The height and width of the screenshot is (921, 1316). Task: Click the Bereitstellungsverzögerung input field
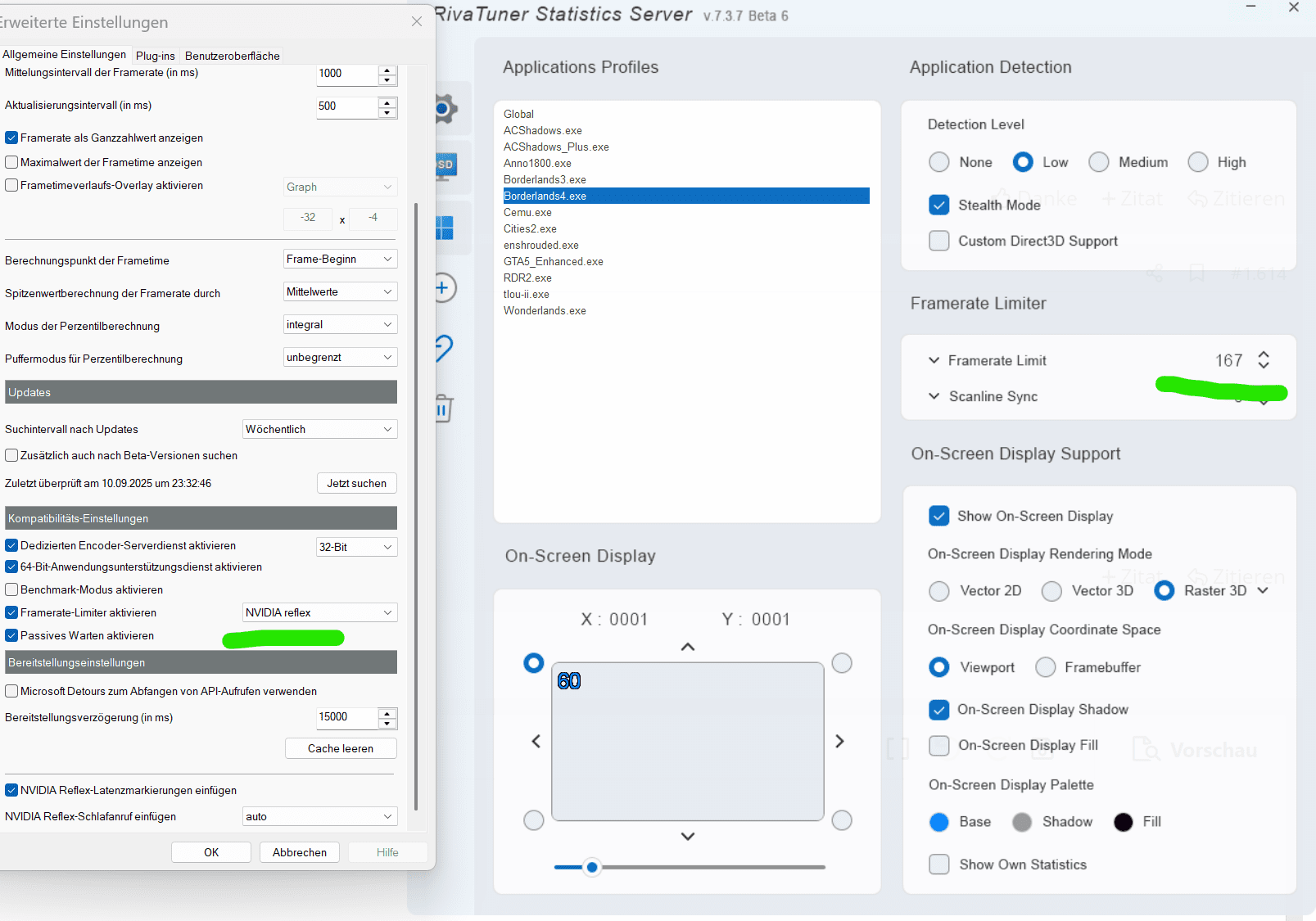pos(348,718)
